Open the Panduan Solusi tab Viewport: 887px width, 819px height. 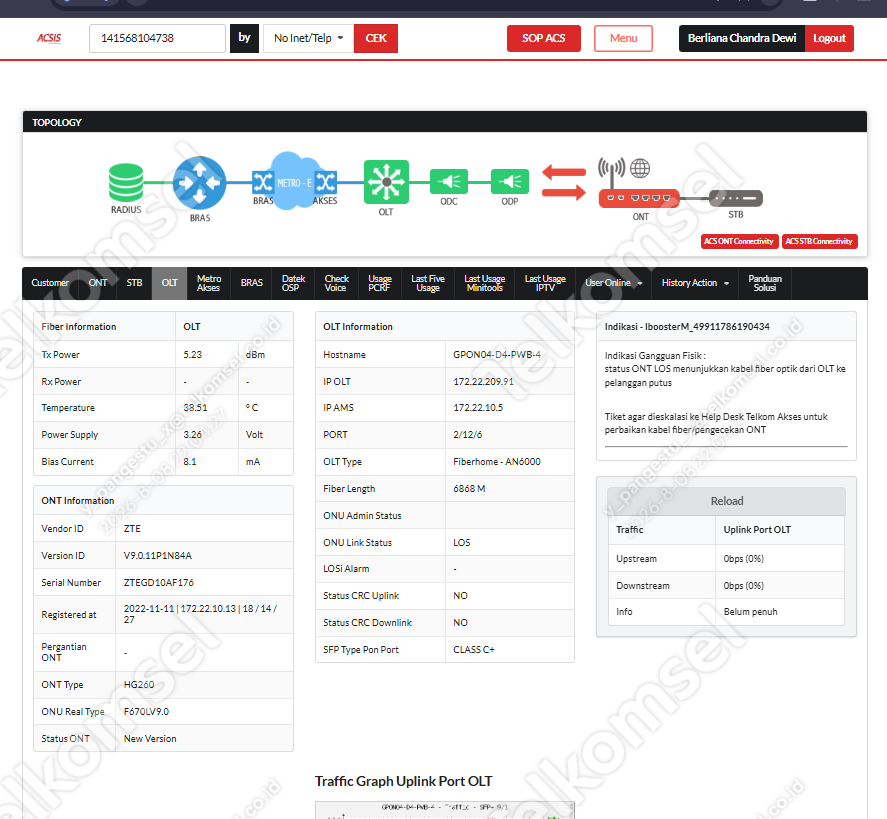click(x=765, y=283)
